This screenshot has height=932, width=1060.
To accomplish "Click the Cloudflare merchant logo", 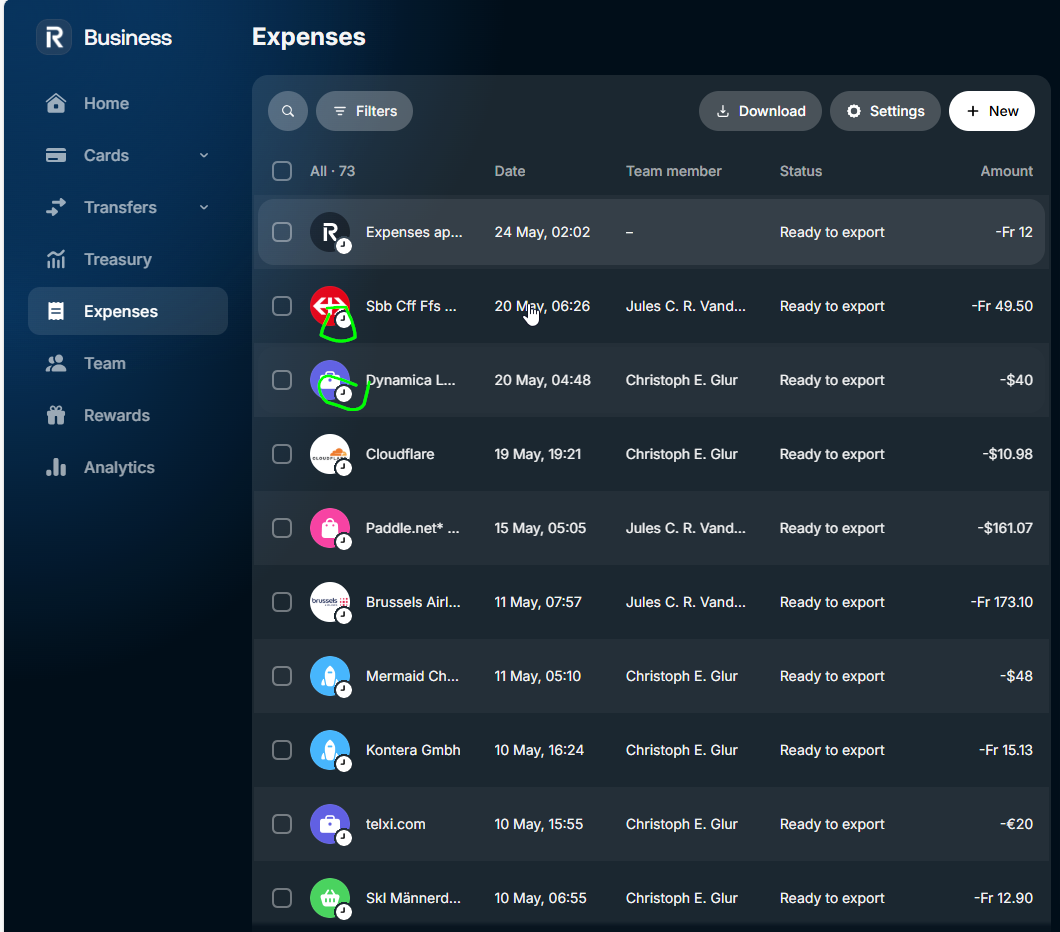I will click(330, 454).
